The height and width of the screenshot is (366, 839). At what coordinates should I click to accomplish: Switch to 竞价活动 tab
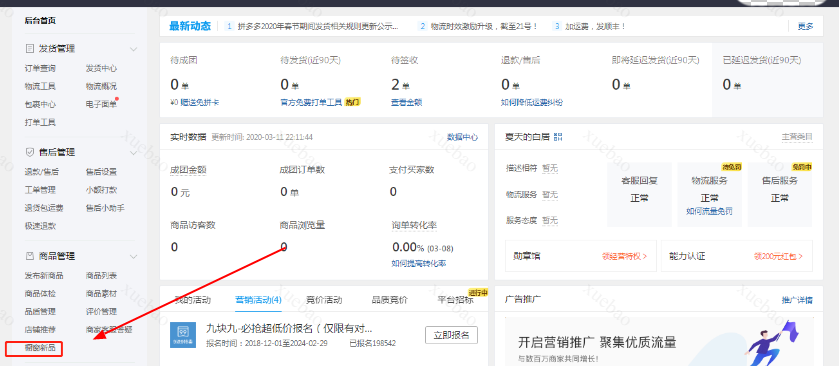(324, 300)
